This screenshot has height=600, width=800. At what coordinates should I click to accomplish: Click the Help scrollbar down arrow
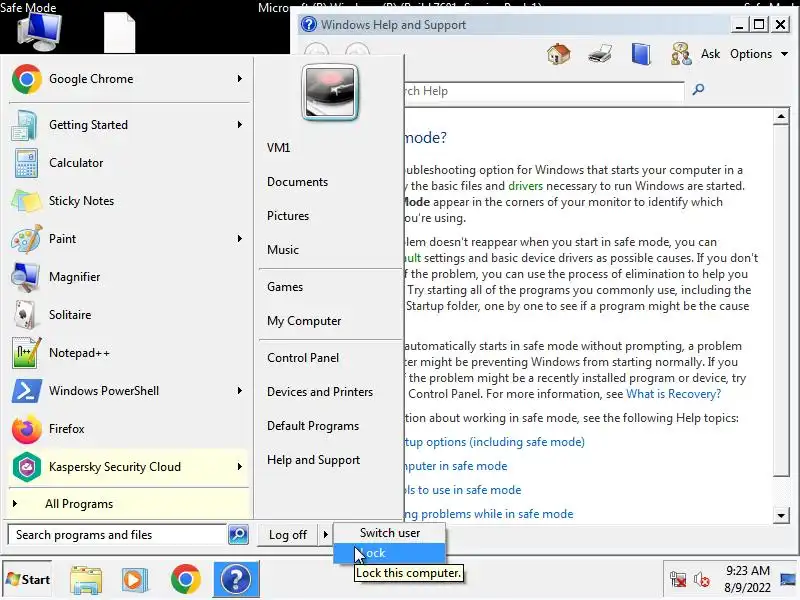[781, 515]
